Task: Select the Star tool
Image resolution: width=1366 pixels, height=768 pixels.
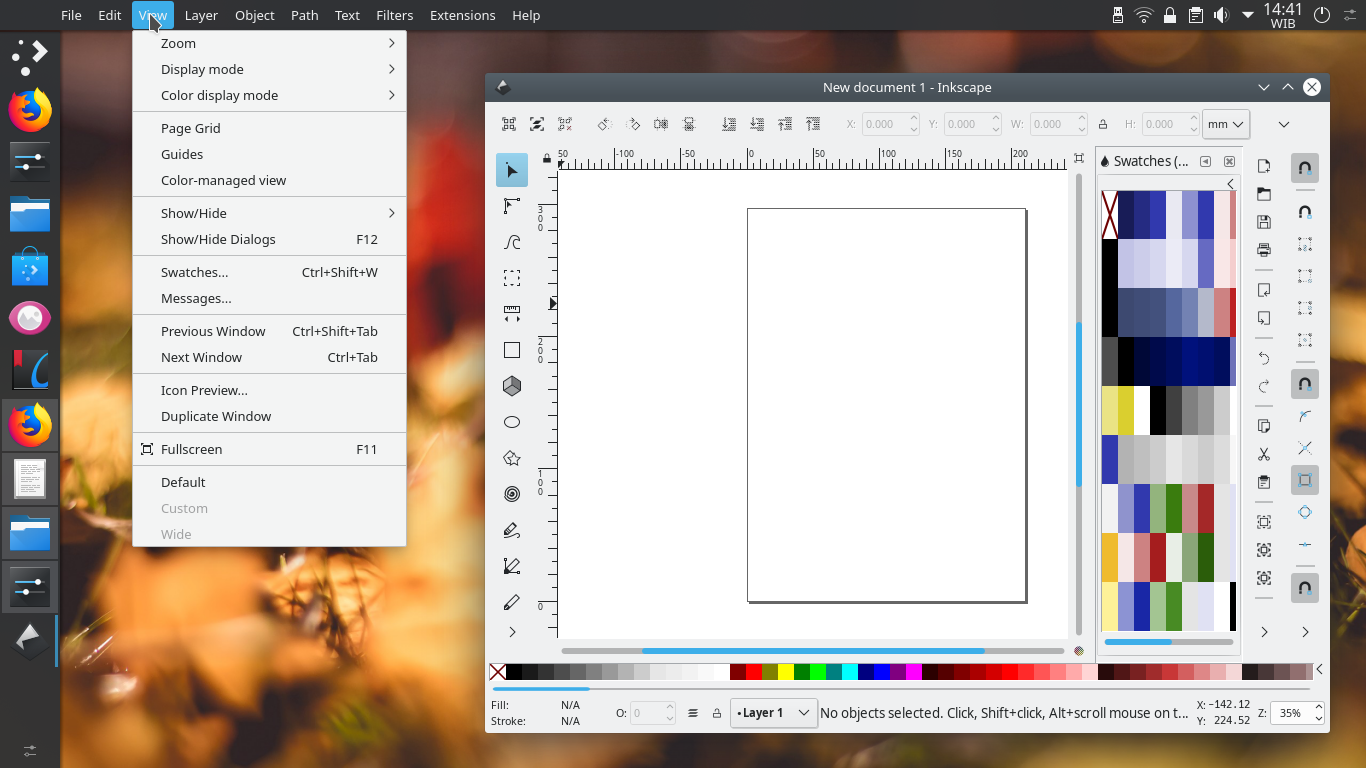Action: tap(511, 458)
